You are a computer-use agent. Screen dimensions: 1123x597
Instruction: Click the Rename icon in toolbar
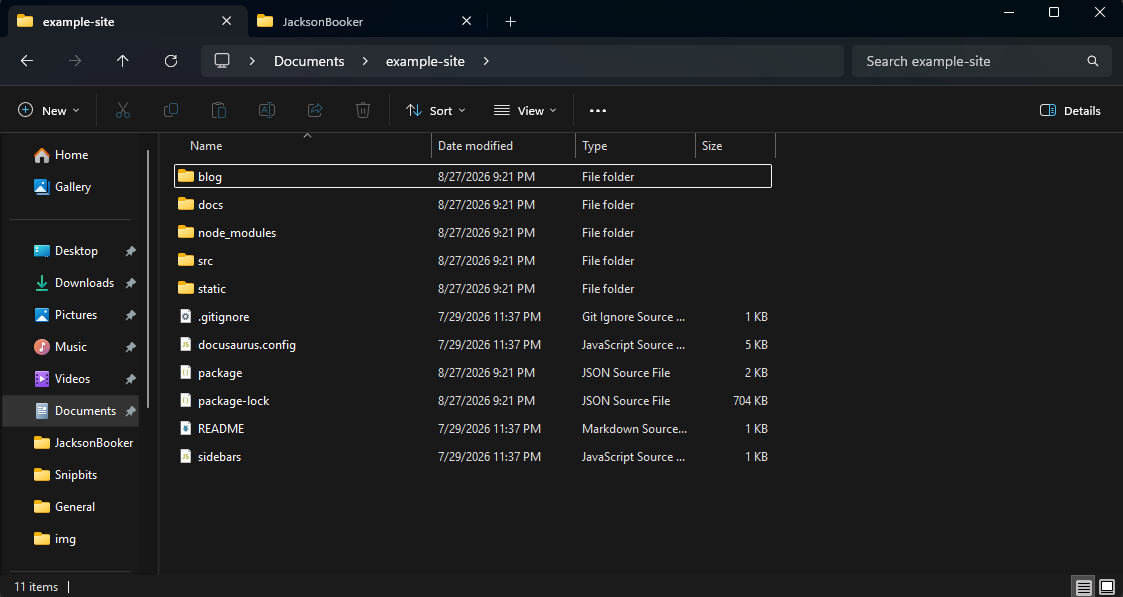click(x=266, y=110)
